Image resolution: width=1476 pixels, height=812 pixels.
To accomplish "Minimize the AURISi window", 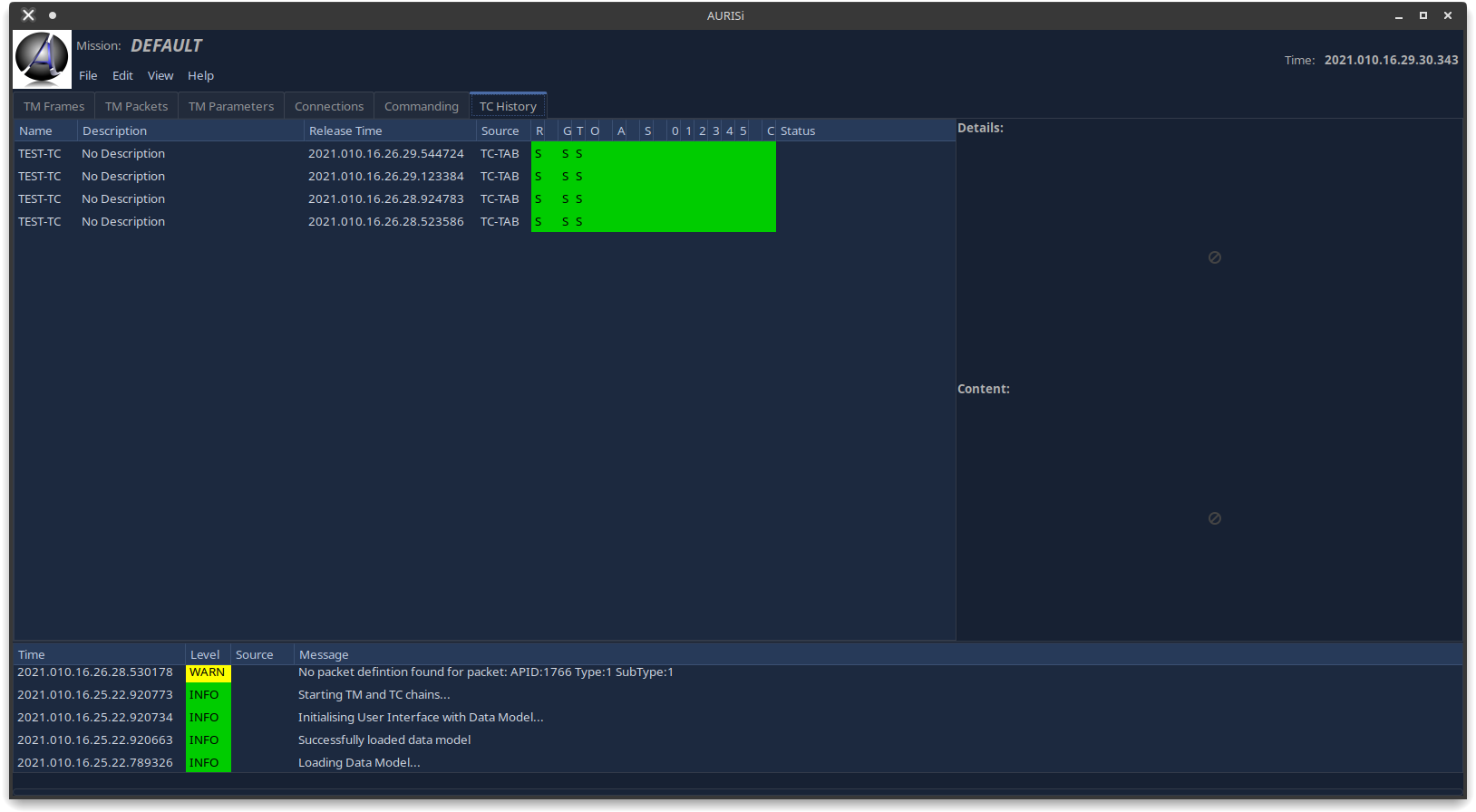I will coord(1399,15).
